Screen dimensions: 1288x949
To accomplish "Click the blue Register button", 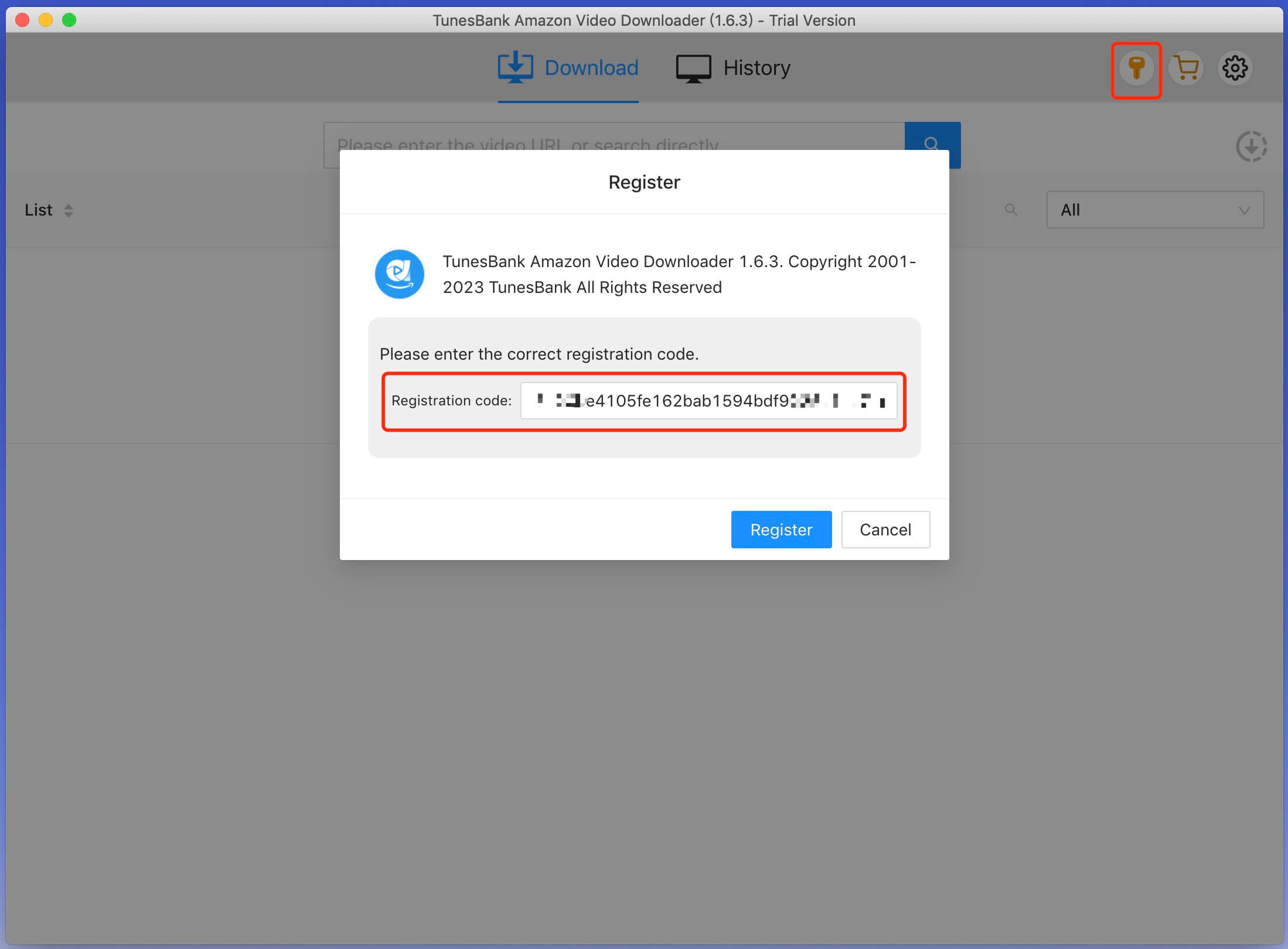I will tap(781, 530).
